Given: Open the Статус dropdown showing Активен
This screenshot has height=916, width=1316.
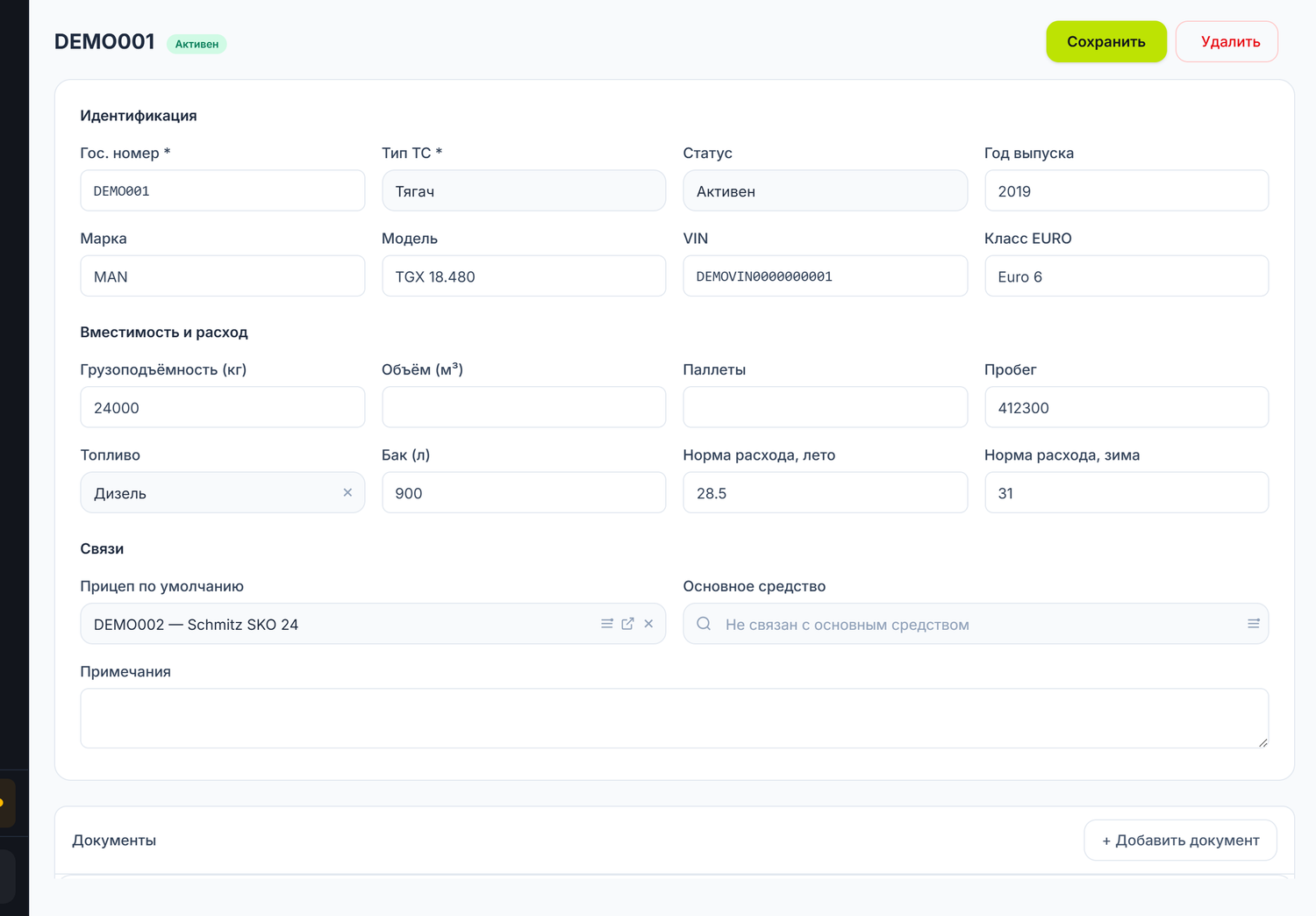Looking at the screenshot, I should [x=825, y=190].
